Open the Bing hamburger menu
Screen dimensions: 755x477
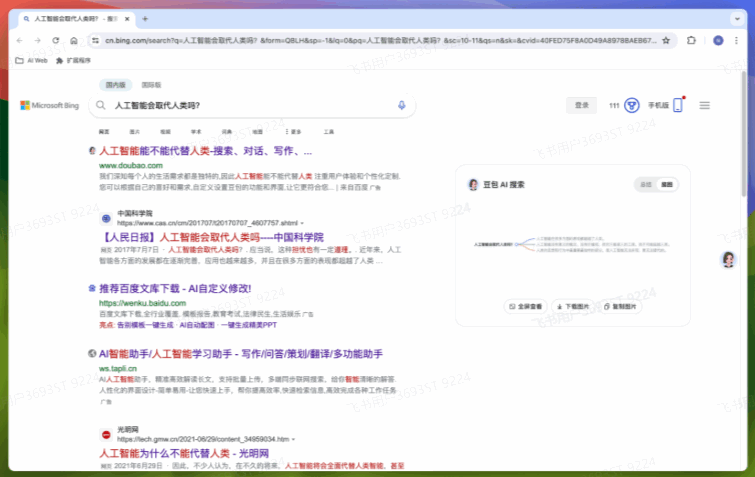[704, 105]
